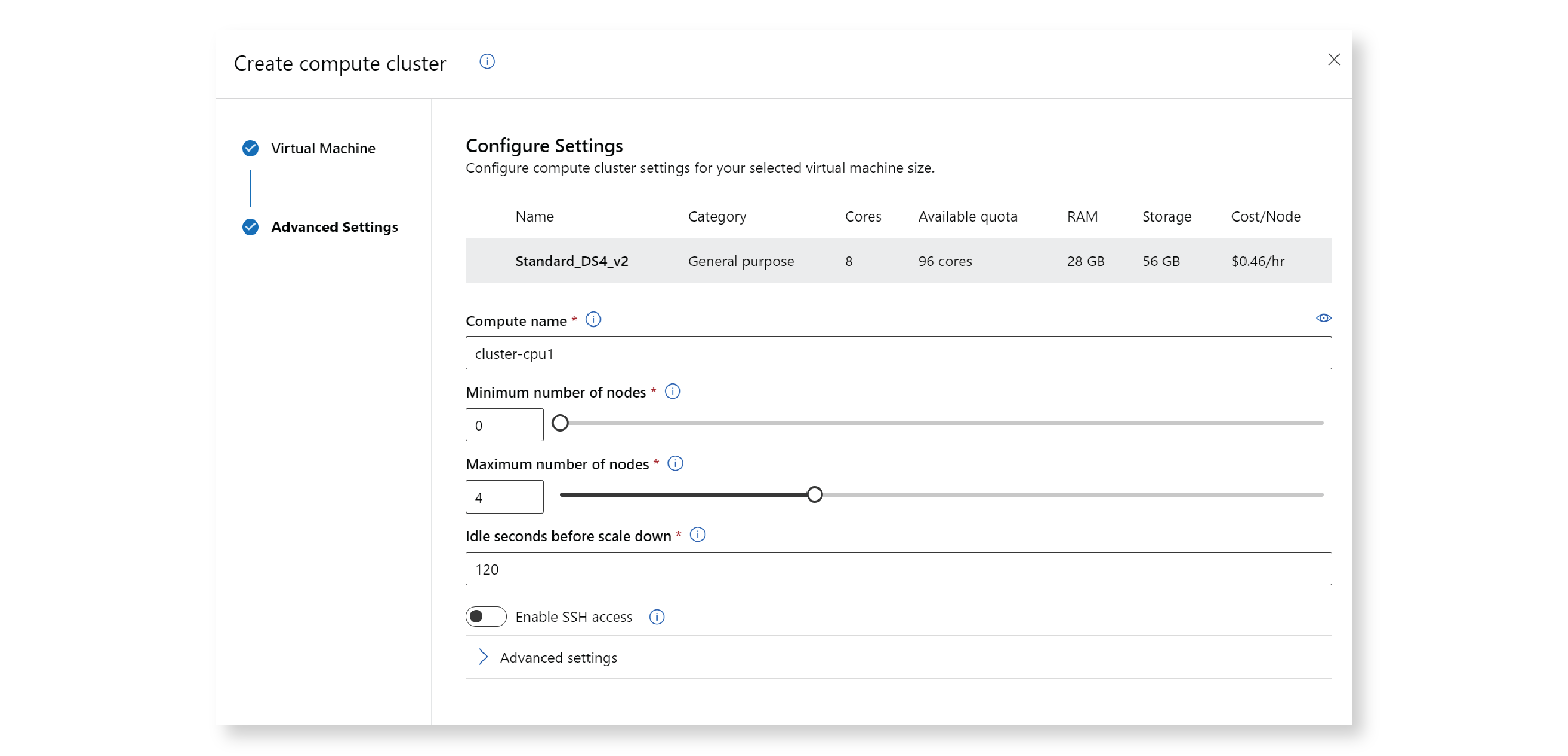Click the Virtual Machine step indicator icon

252,148
